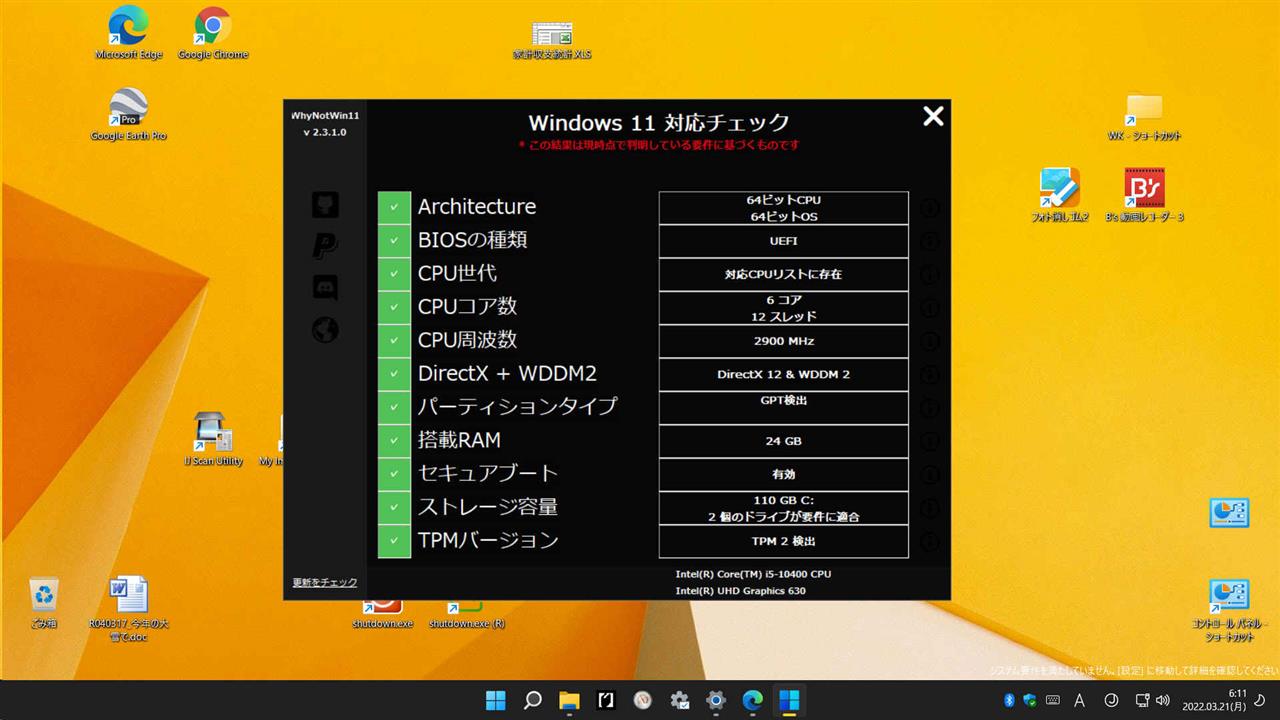1280x720 pixels.
Task: Click the 対応CPUリストに存在 result cell
Action: [784, 274]
